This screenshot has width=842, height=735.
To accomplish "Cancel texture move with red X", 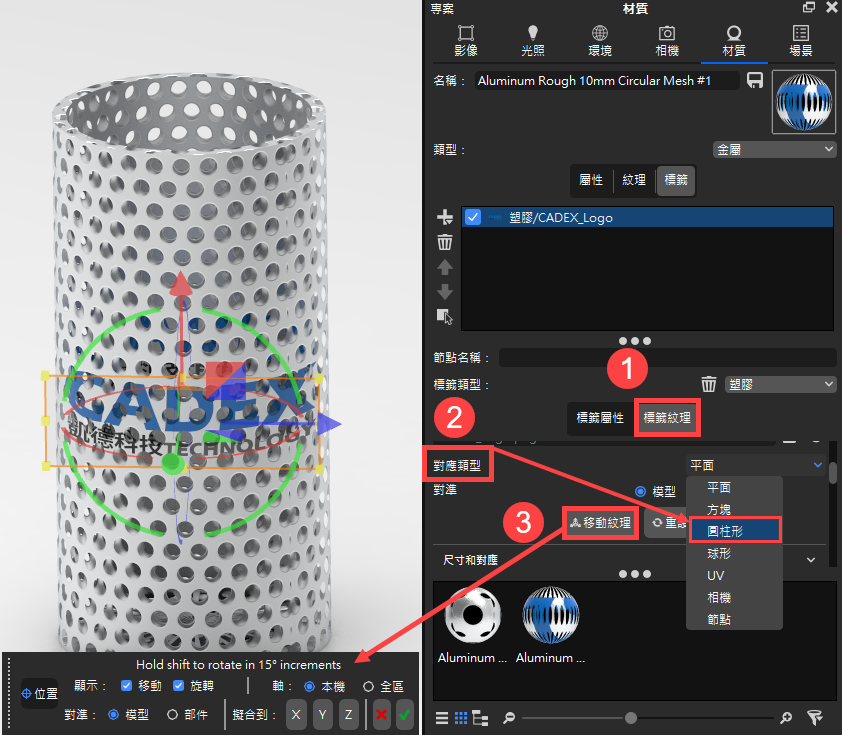I will click(381, 715).
